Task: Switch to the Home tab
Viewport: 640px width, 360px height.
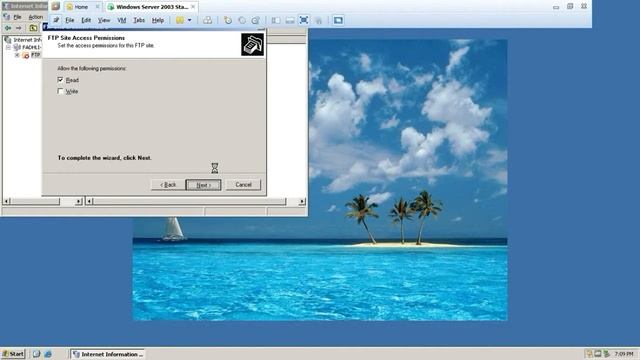Action: coord(81,7)
